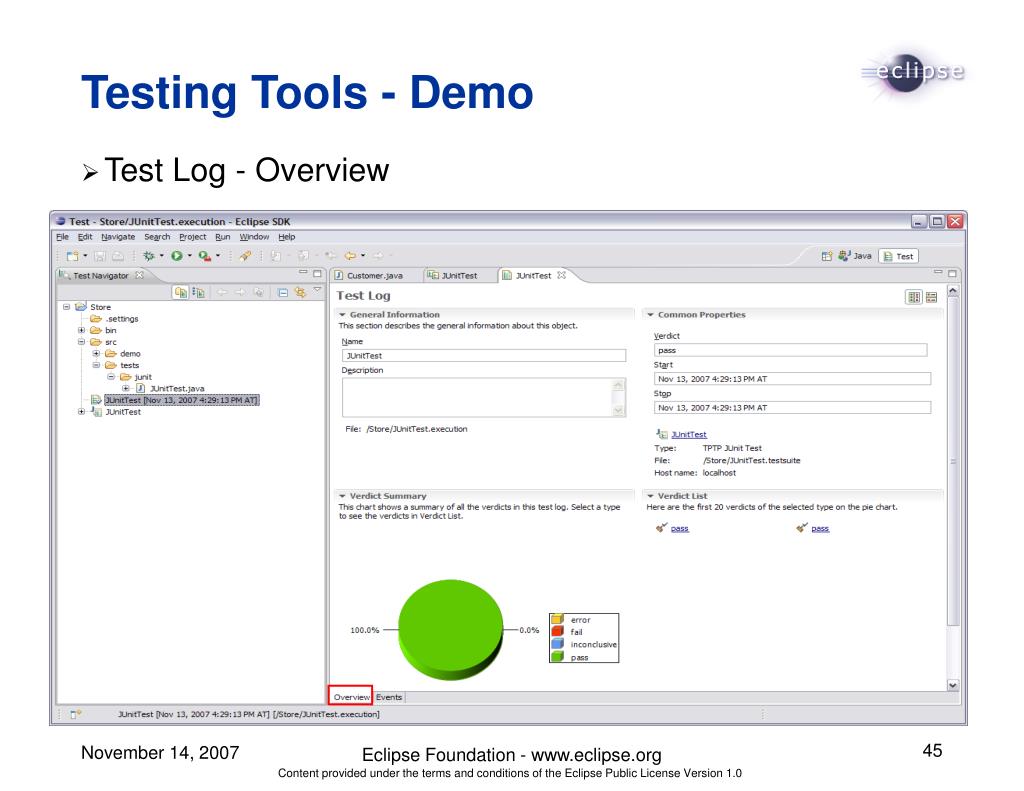The width and height of the screenshot is (1024, 791).
Task: Expand the bin folder node
Action: pyautogui.click(x=81, y=330)
